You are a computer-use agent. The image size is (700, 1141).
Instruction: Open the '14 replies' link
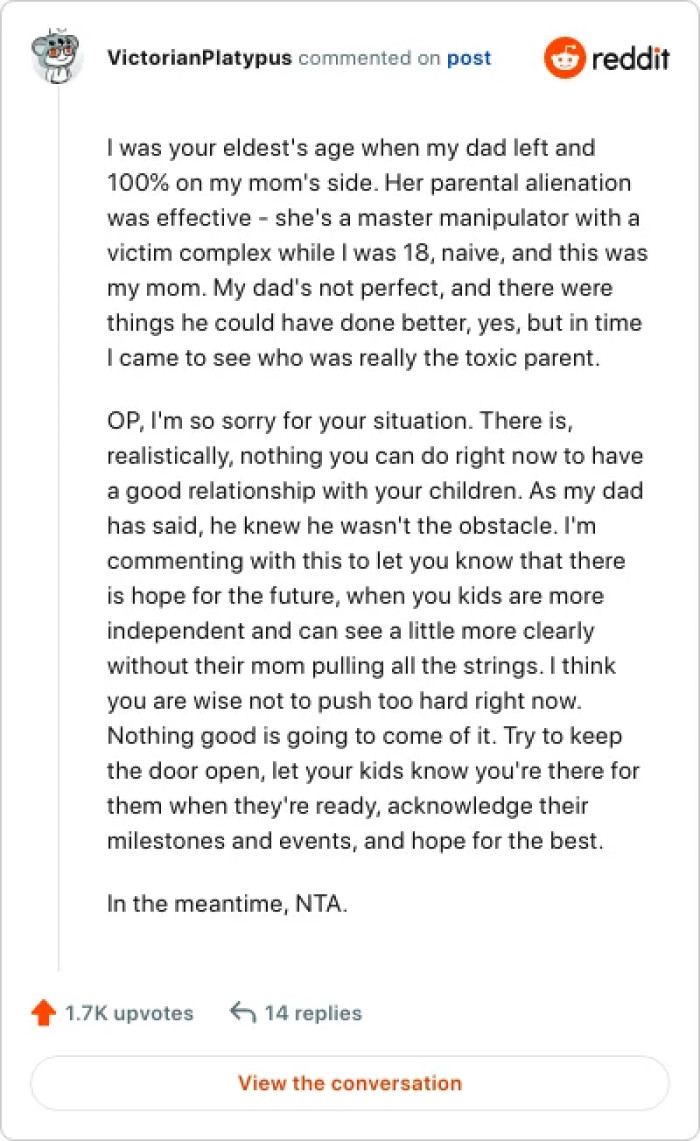click(313, 1013)
